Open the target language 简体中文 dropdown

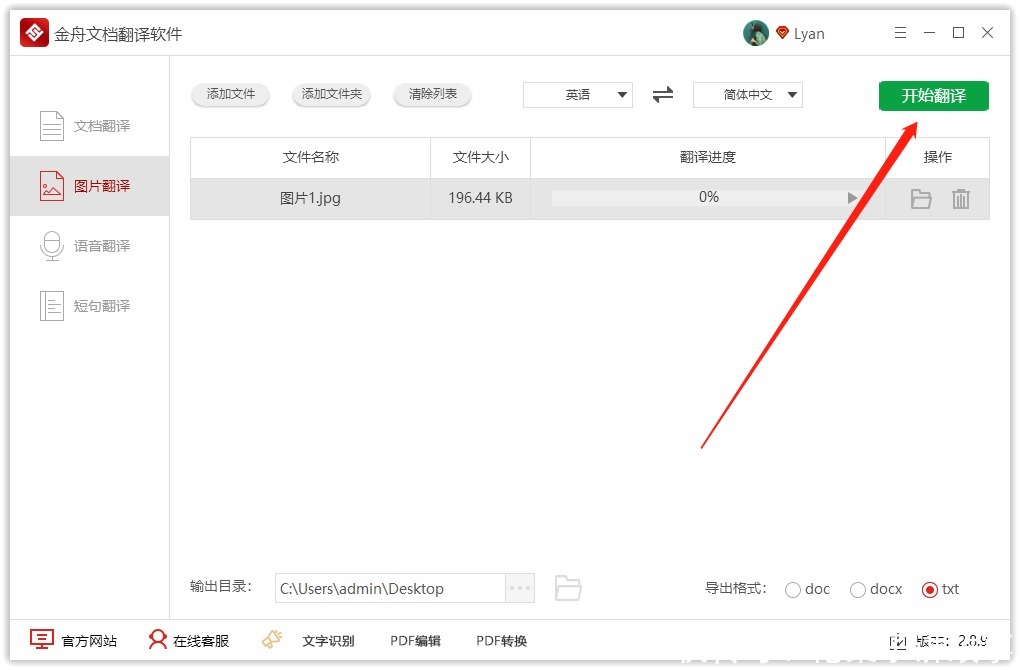747,94
